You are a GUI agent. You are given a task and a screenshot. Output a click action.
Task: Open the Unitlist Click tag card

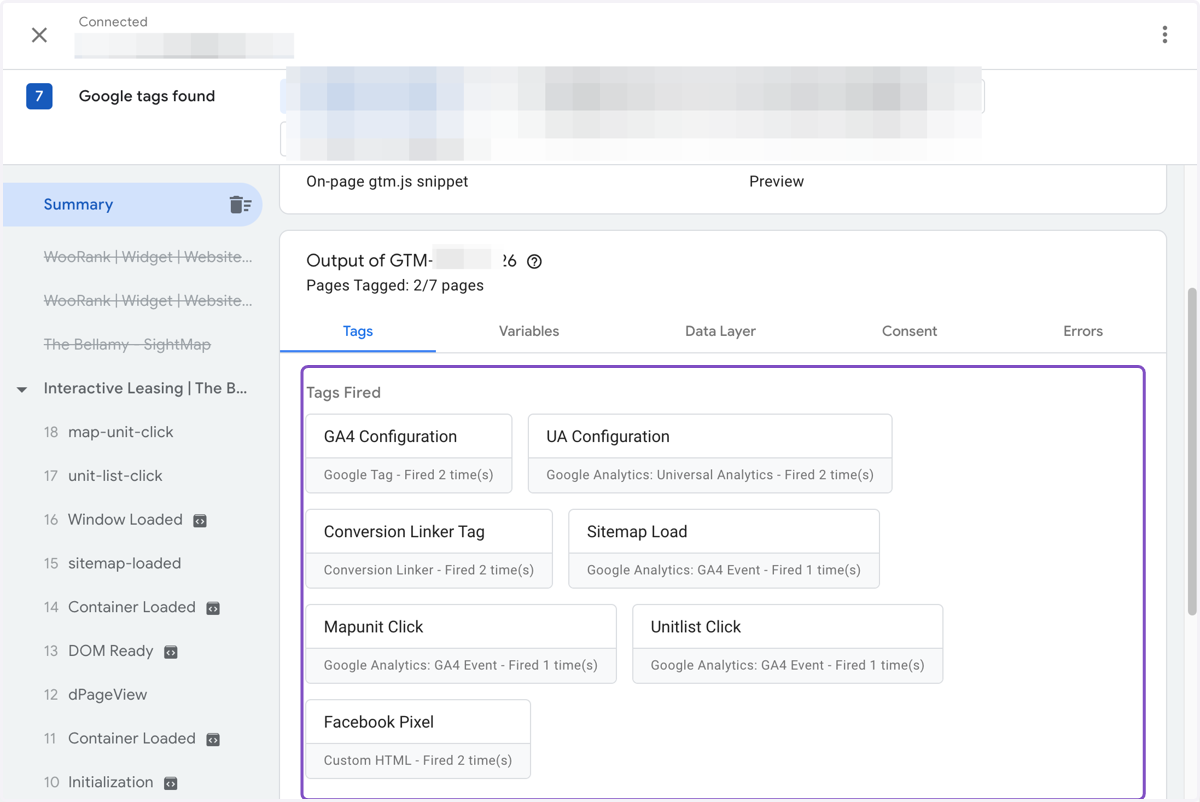(x=788, y=644)
